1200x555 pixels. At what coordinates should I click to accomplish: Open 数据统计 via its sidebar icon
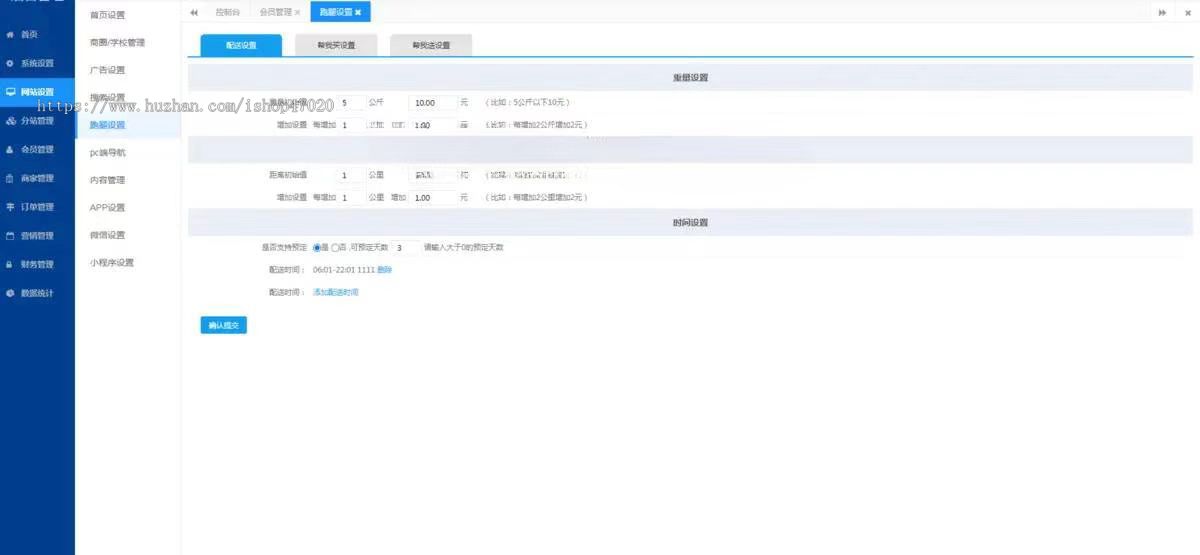(10, 293)
